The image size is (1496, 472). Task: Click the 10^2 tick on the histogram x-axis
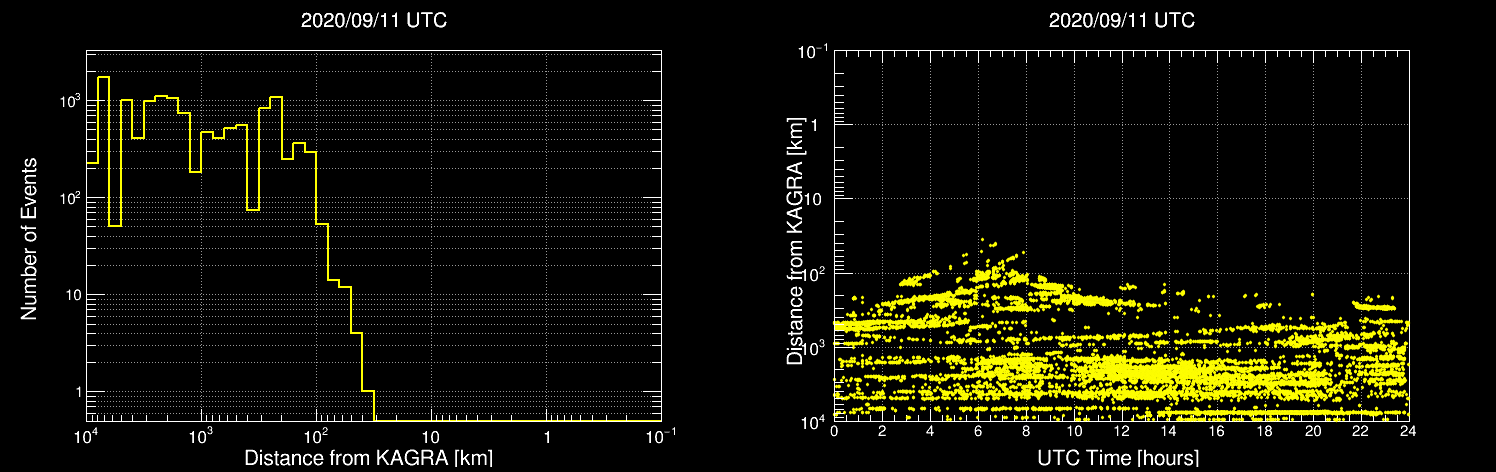(316, 436)
